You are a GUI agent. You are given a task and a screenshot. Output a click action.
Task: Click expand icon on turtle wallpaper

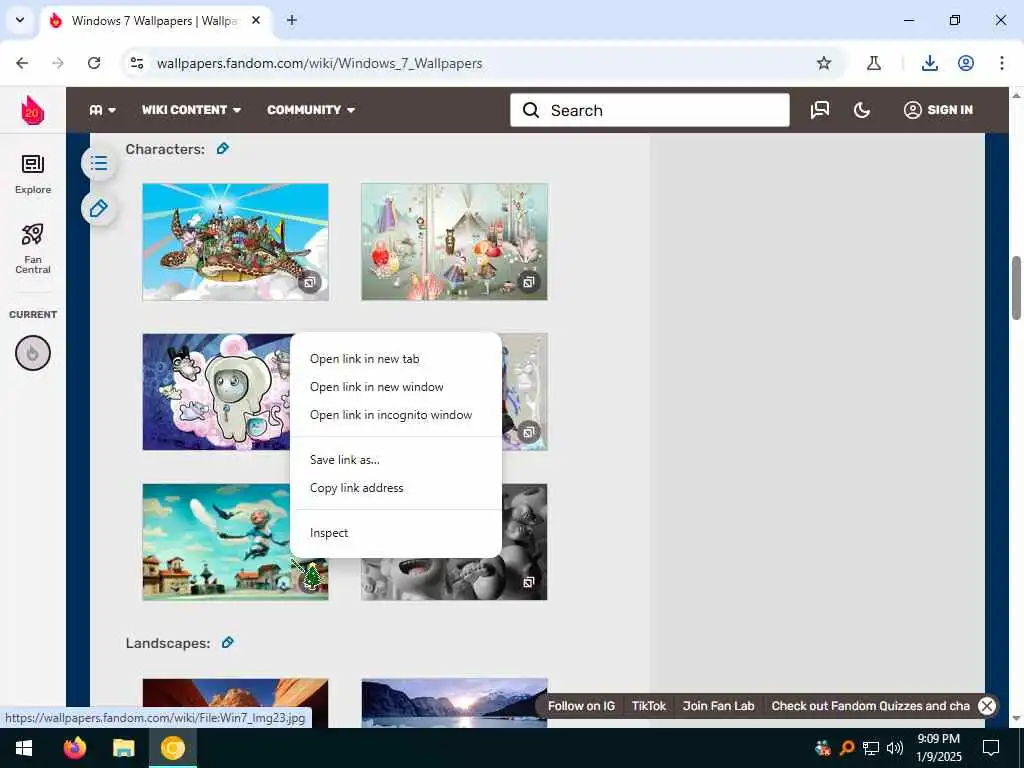pos(310,282)
